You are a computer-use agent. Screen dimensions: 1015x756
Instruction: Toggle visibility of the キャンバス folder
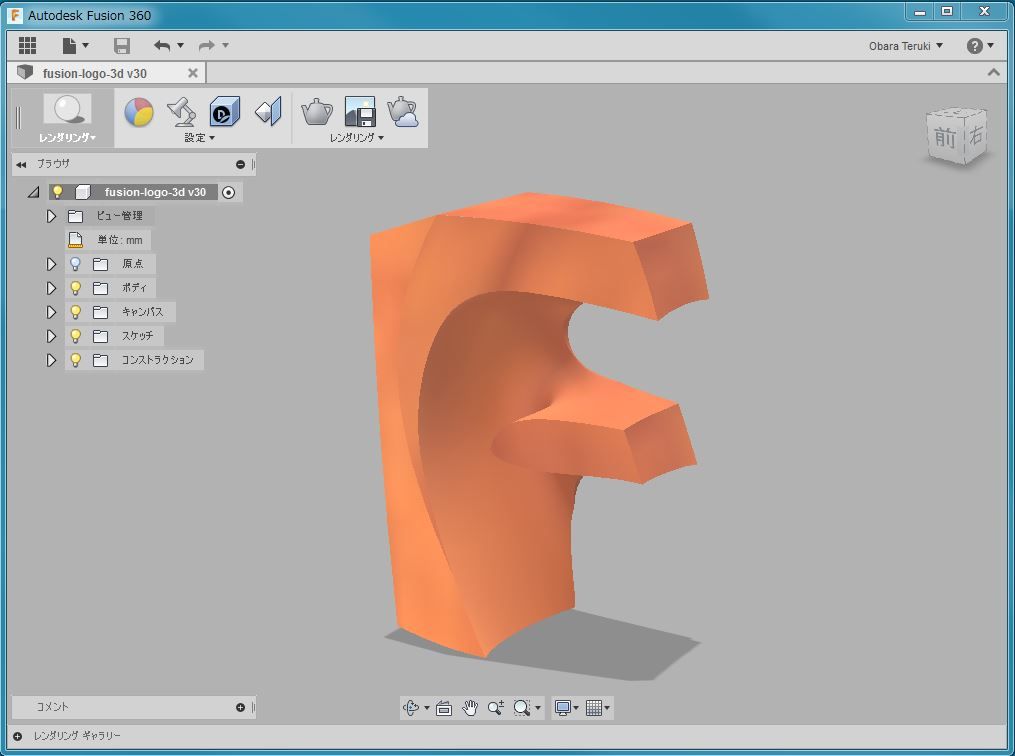click(76, 311)
